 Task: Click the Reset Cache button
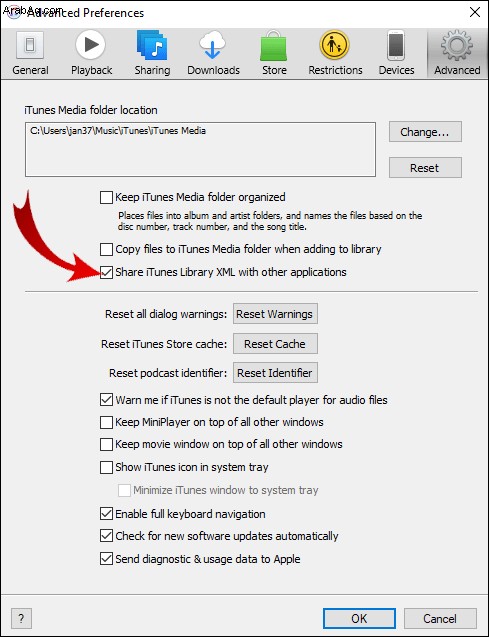275,344
